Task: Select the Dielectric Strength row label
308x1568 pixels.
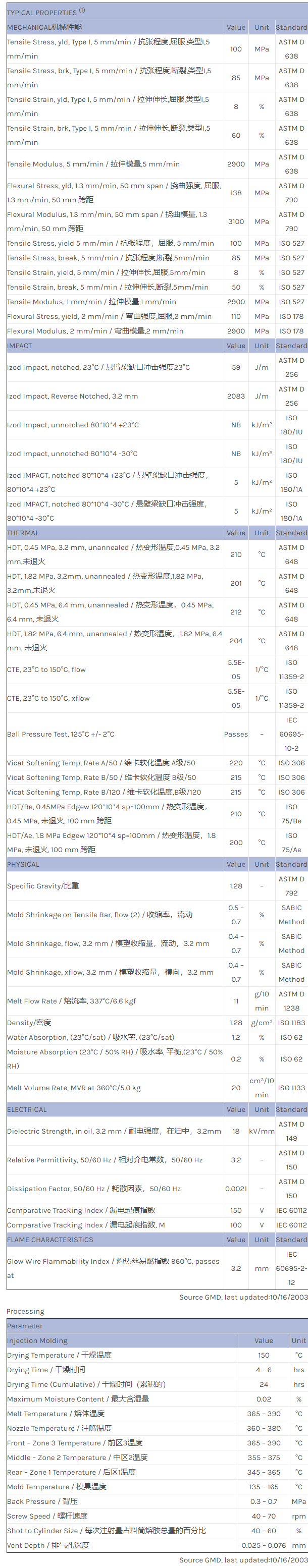Action: tap(114, 1132)
